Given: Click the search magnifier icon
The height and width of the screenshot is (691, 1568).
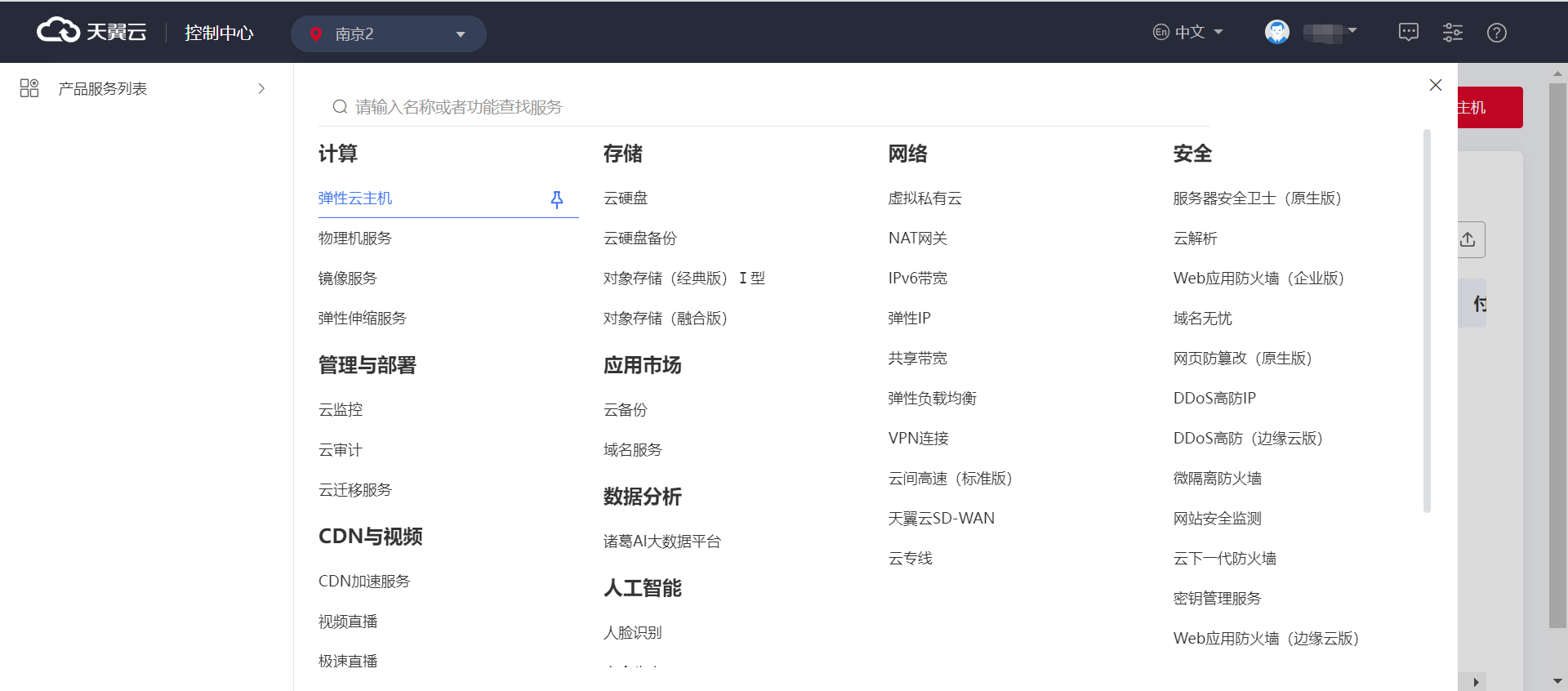Looking at the screenshot, I should (x=340, y=107).
